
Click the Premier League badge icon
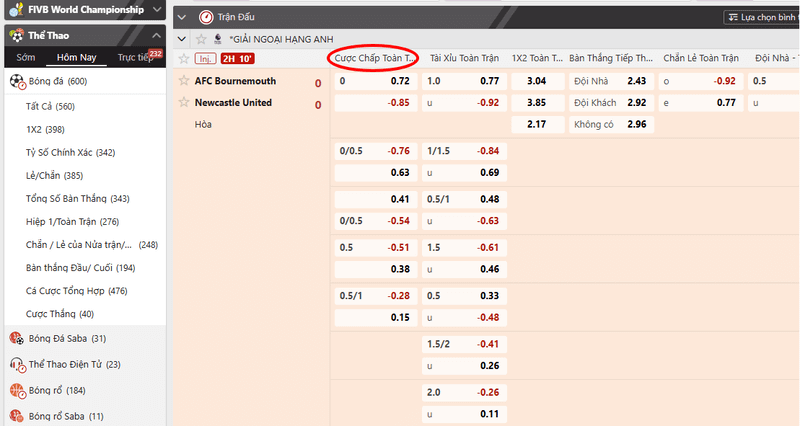click(217, 38)
